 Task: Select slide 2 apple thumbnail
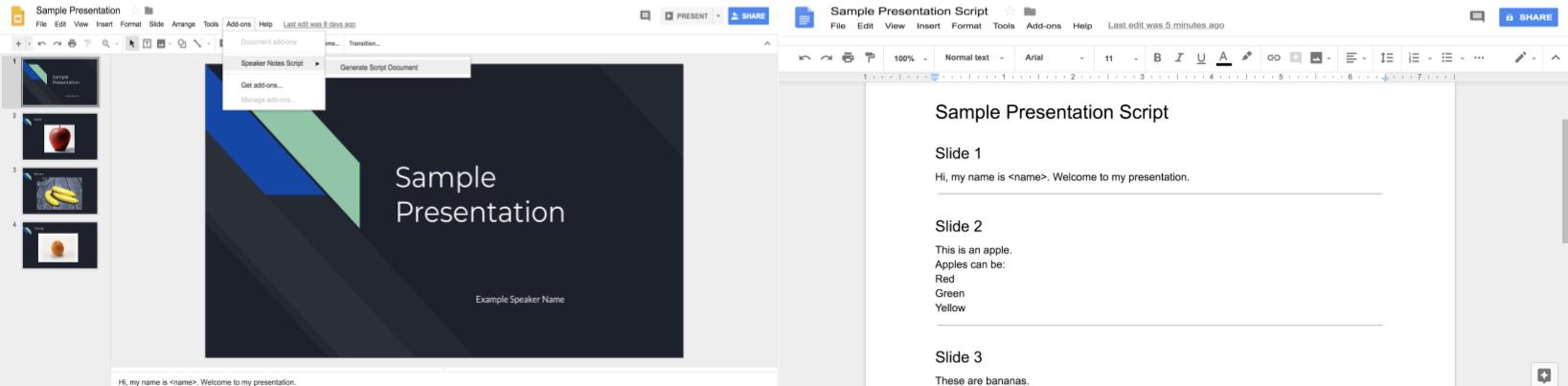[59, 137]
